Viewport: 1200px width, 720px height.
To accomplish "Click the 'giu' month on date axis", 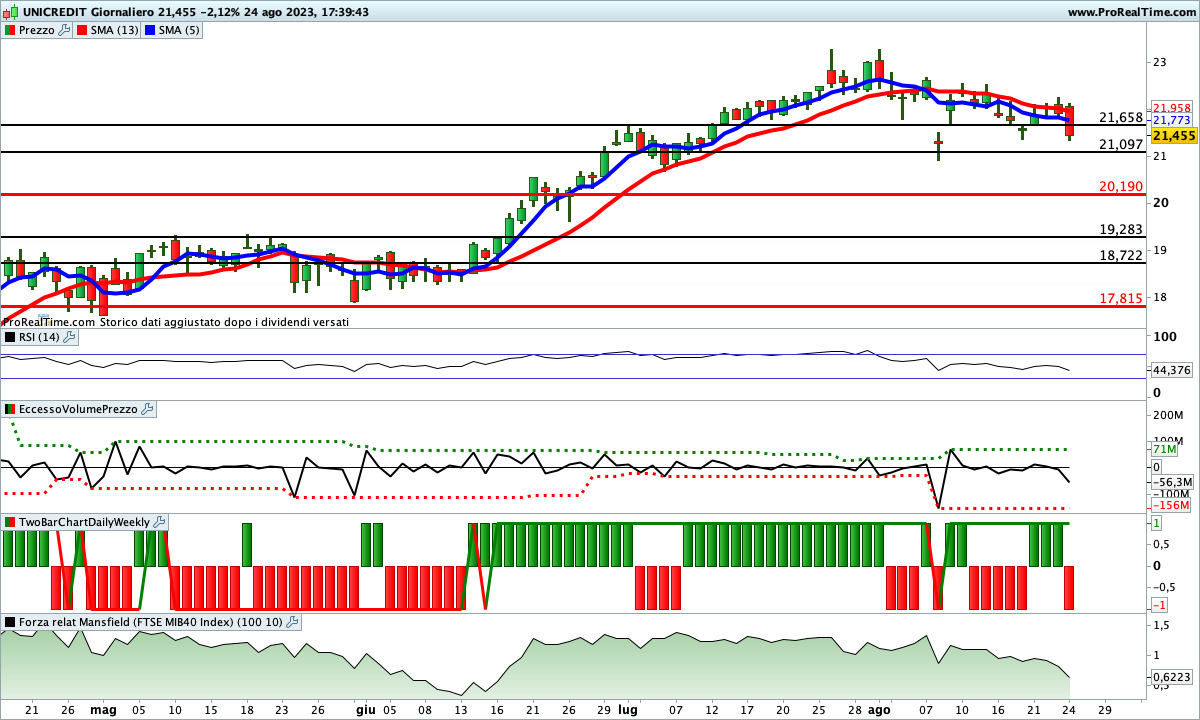I will [365, 709].
